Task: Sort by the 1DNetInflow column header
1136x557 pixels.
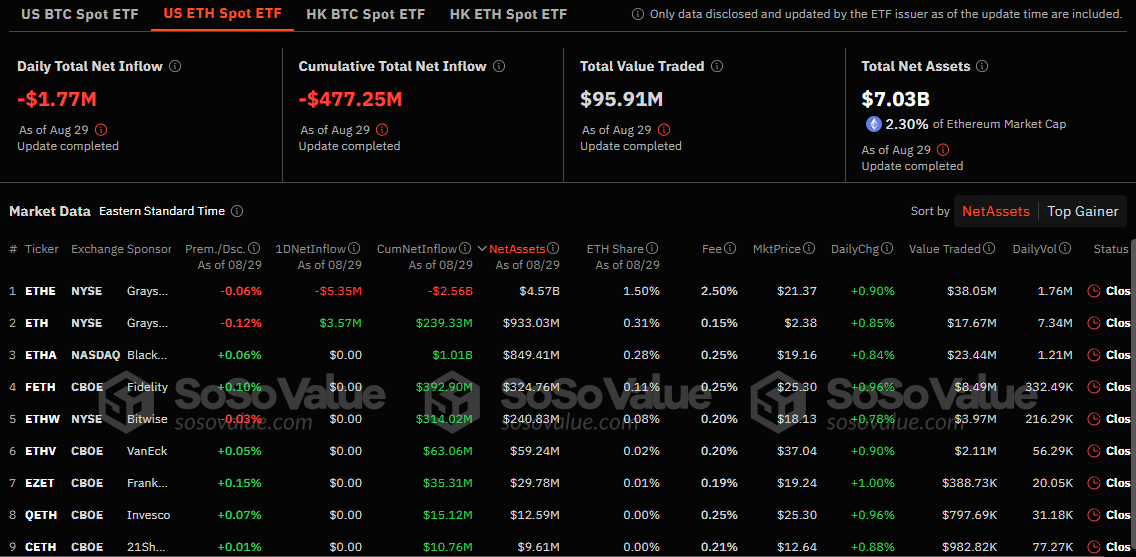Action: coord(310,248)
